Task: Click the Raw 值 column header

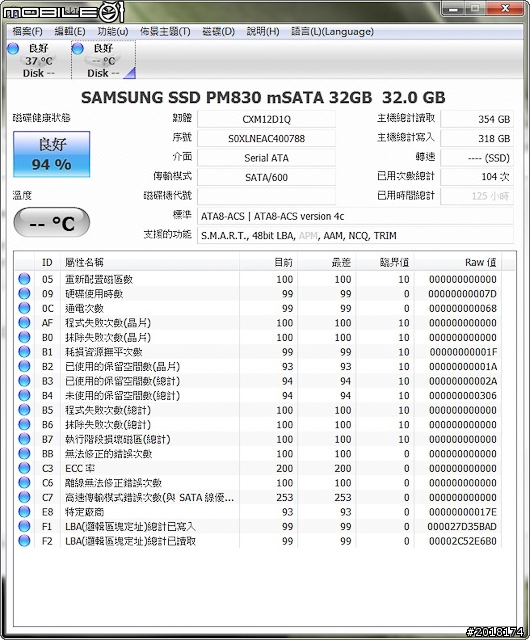Action: [458, 262]
